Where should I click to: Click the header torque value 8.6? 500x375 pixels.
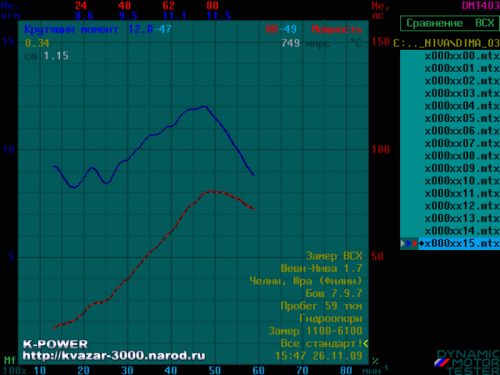(x=84, y=16)
